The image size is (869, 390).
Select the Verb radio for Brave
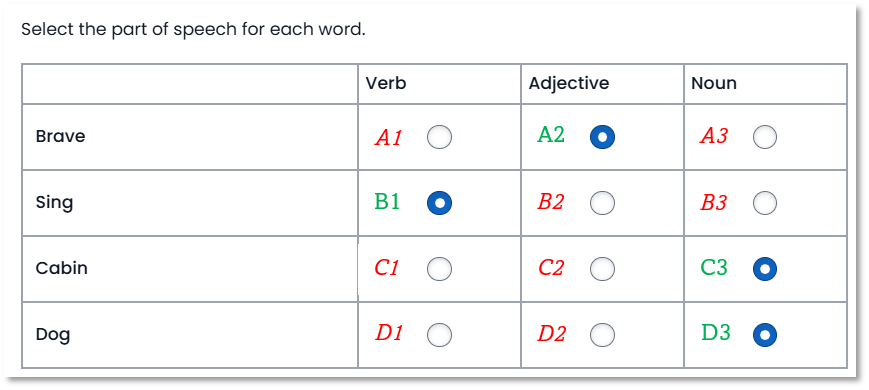pos(439,137)
